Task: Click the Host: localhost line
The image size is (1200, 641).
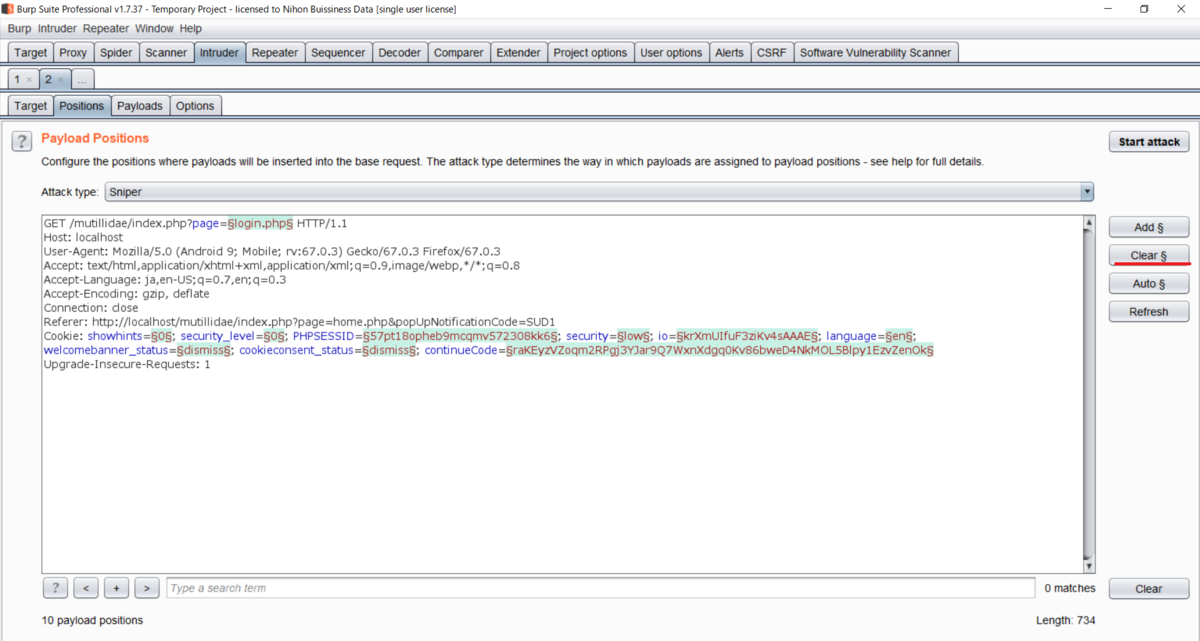Action: pos(83,237)
